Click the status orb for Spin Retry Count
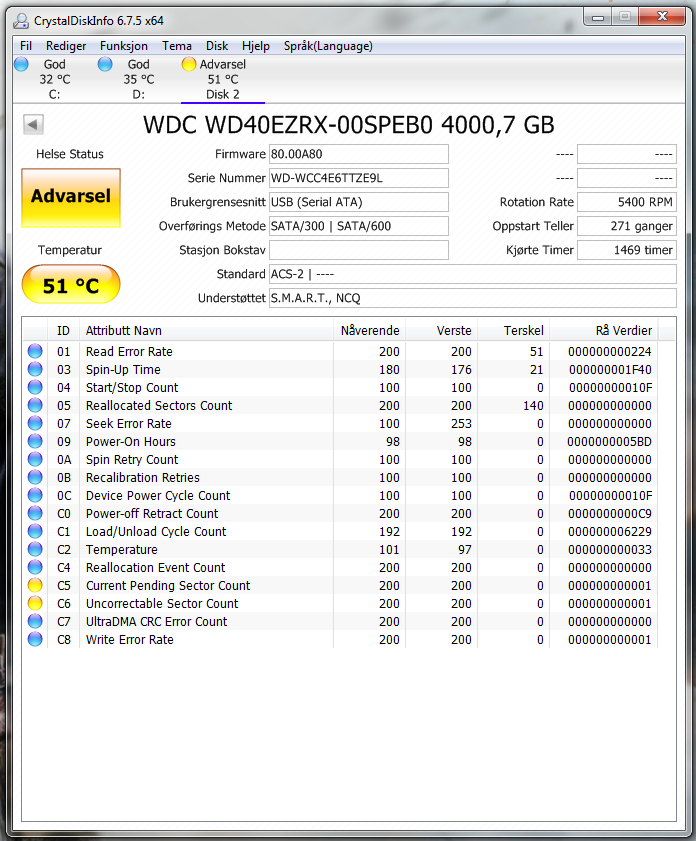 click(x=35, y=460)
